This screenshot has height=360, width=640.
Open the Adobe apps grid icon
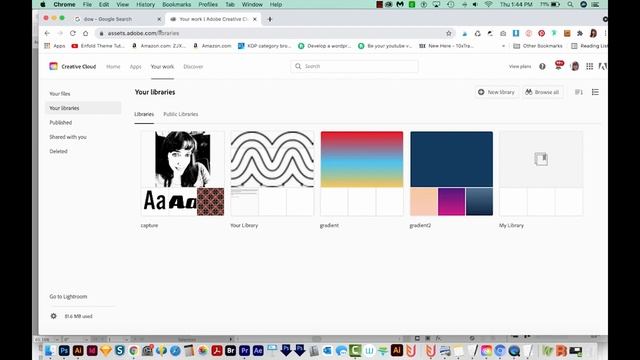pos(589,66)
